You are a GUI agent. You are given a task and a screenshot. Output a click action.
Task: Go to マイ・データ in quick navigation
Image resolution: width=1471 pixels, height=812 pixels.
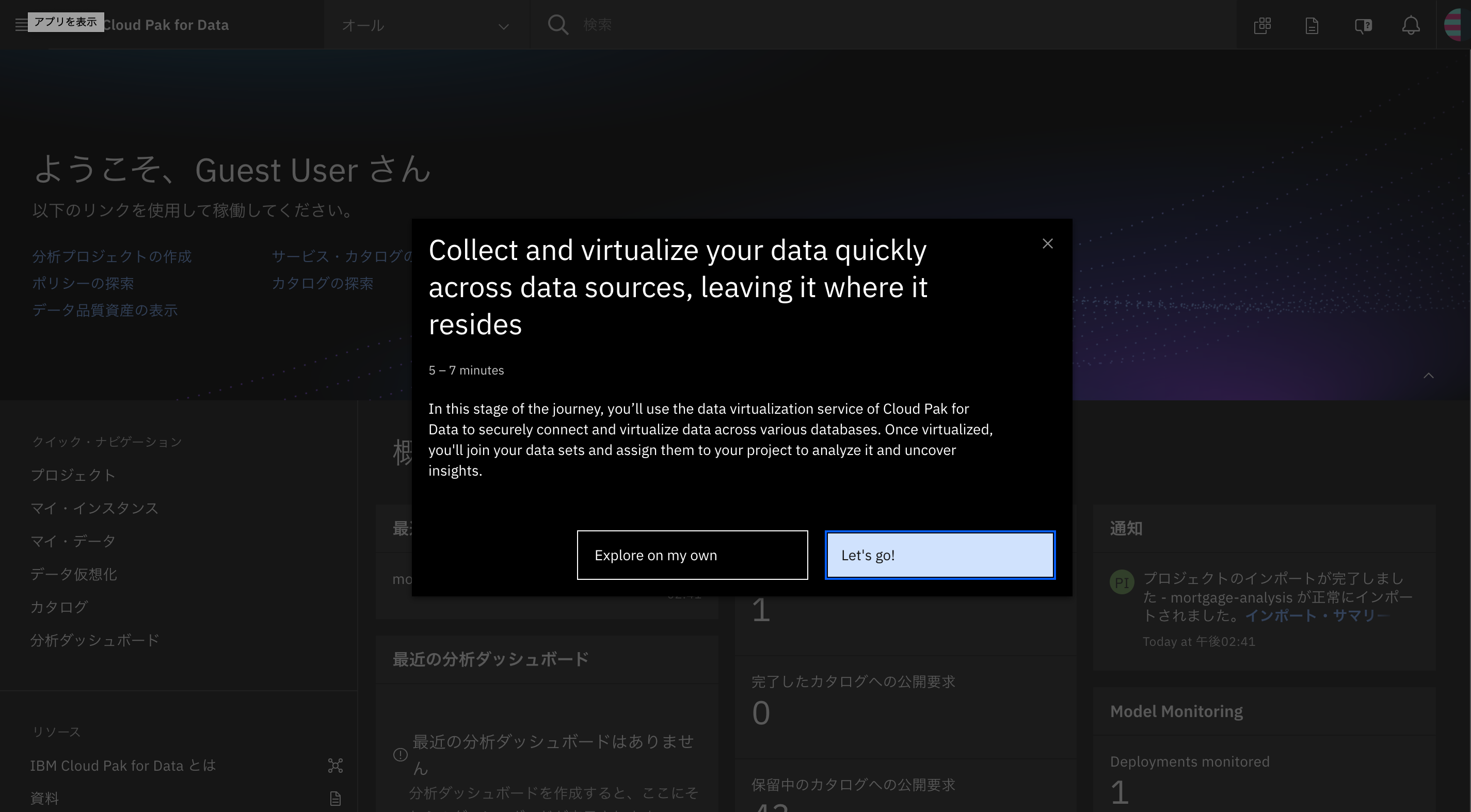(73, 541)
